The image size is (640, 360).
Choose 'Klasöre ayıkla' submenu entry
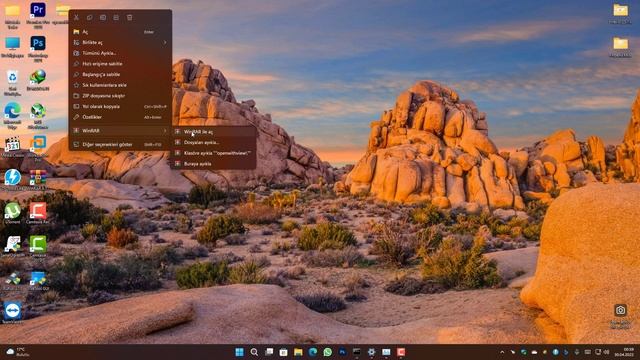tap(214, 153)
